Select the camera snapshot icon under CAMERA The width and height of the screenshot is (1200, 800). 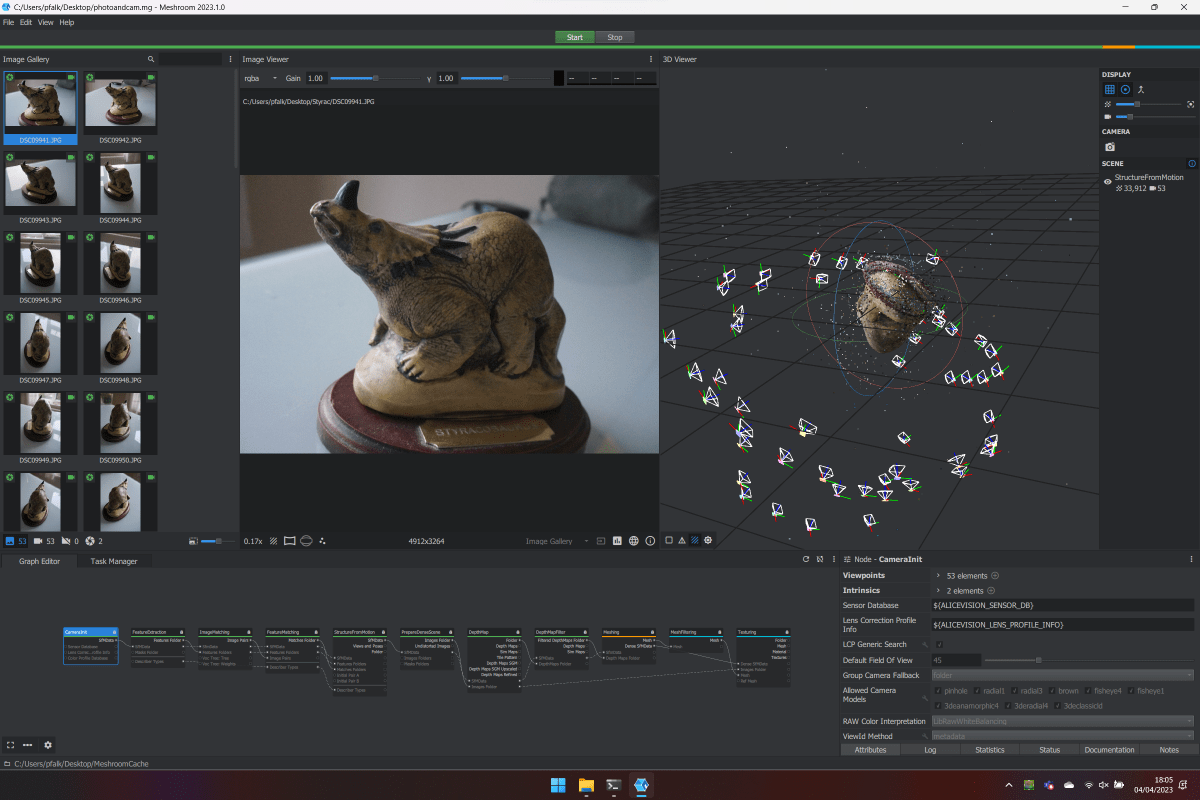1110,147
